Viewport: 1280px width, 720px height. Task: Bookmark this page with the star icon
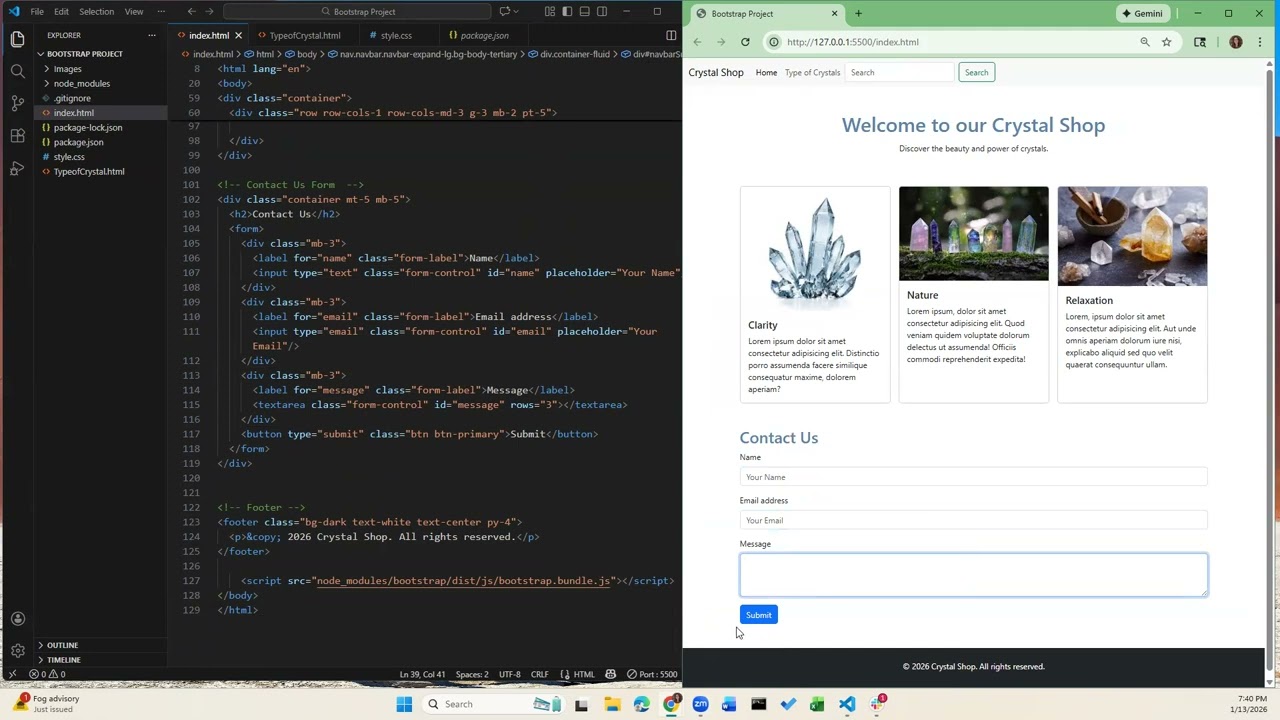[x=1166, y=42]
